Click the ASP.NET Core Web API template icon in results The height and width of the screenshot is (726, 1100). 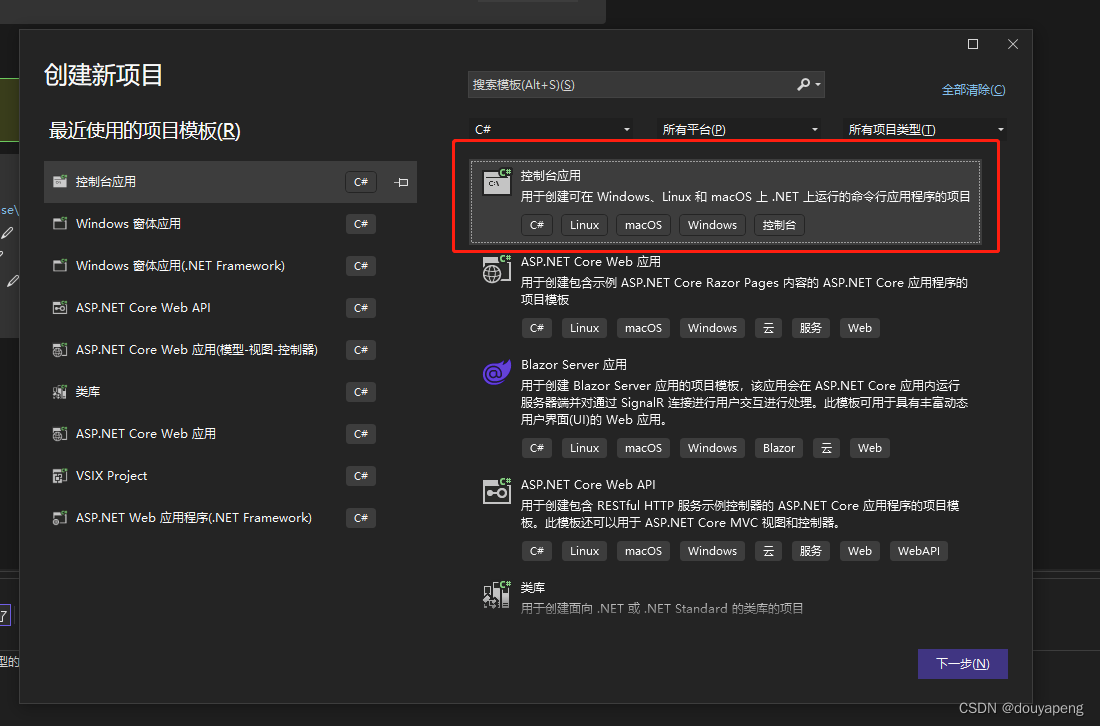(497, 491)
